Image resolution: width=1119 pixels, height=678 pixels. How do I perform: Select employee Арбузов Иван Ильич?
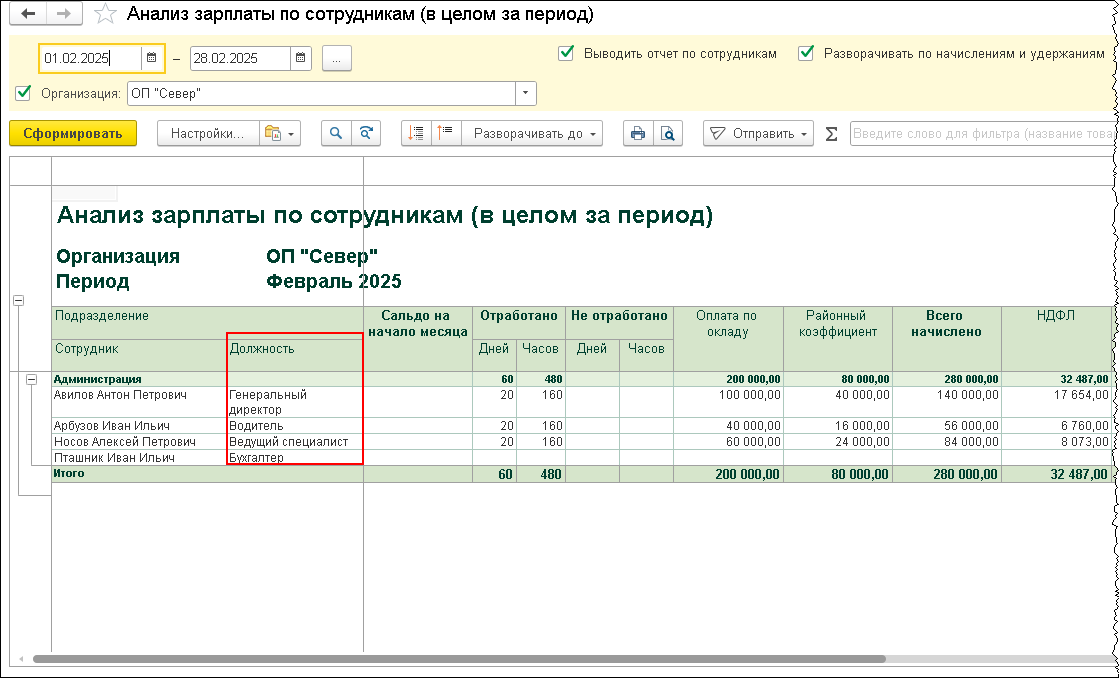pyautogui.click(x=111, y=426)
